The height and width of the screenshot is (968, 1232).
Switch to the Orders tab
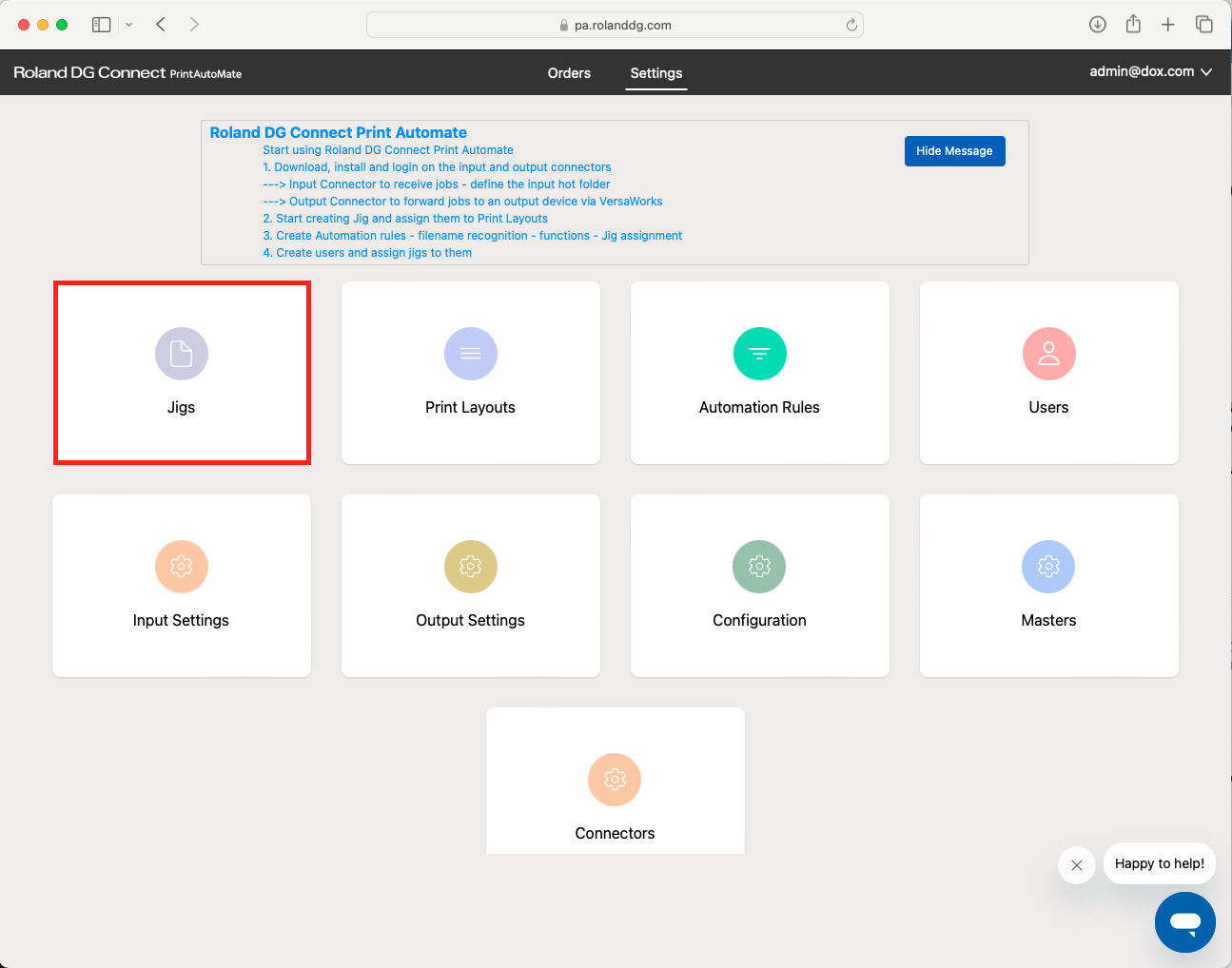pos(569,73)
